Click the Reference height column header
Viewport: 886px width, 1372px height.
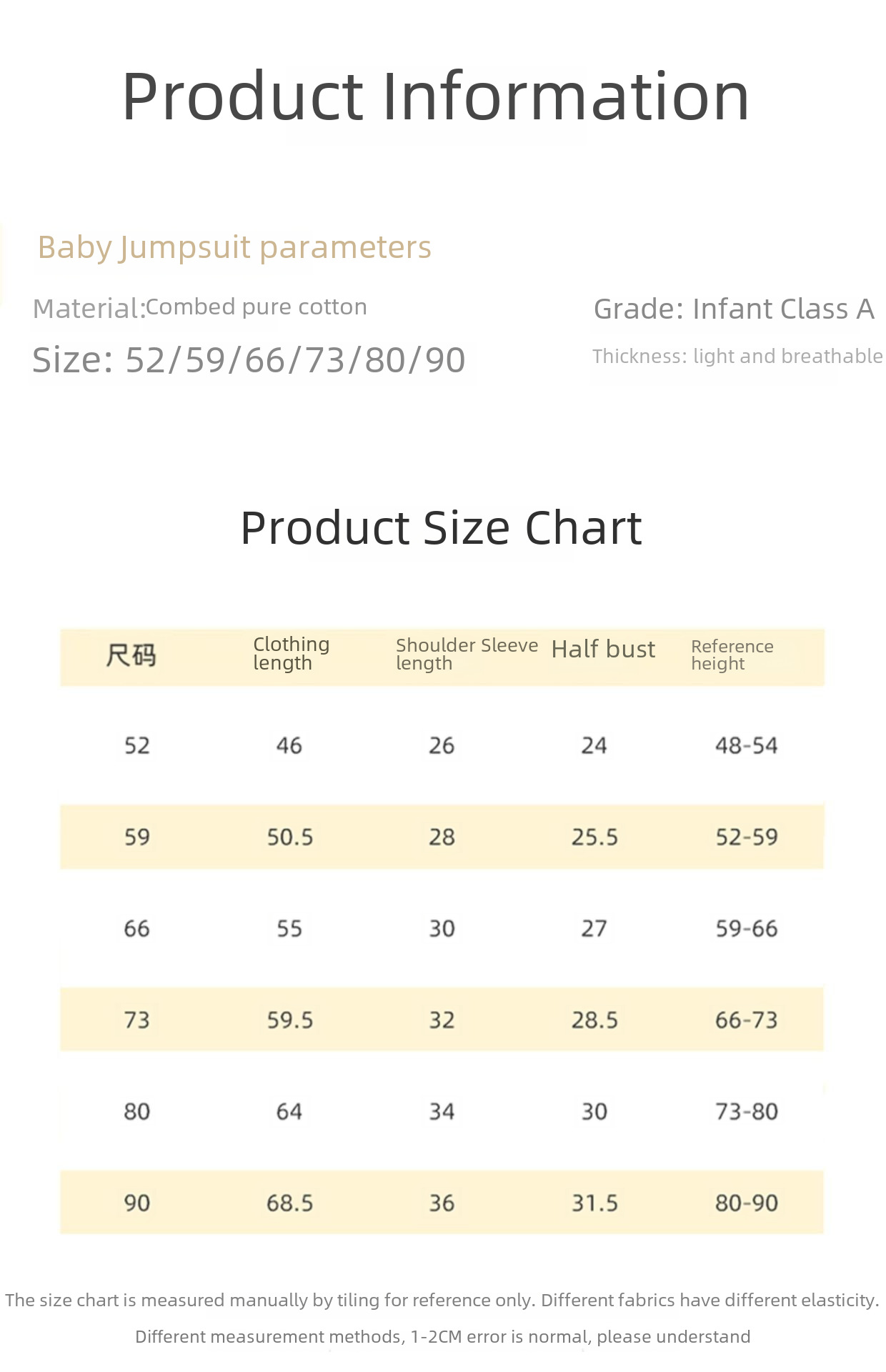(x=732, y=655)
